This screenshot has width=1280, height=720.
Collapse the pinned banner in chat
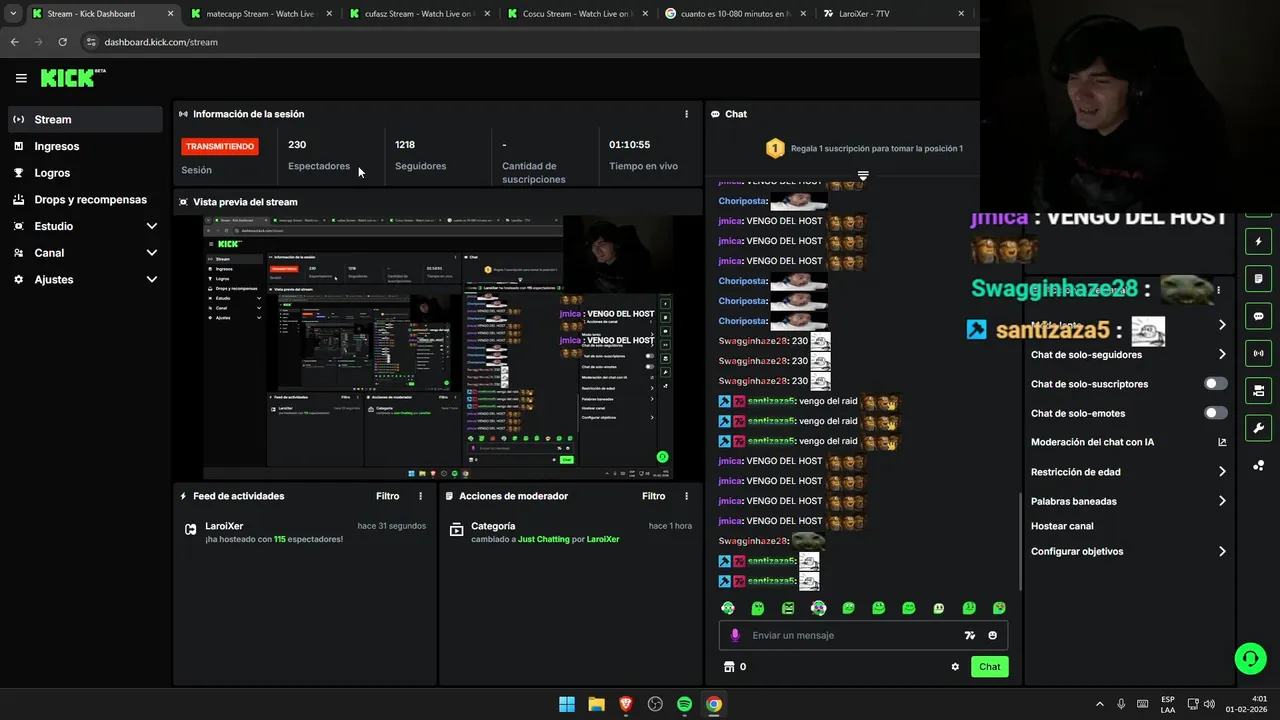863,175
